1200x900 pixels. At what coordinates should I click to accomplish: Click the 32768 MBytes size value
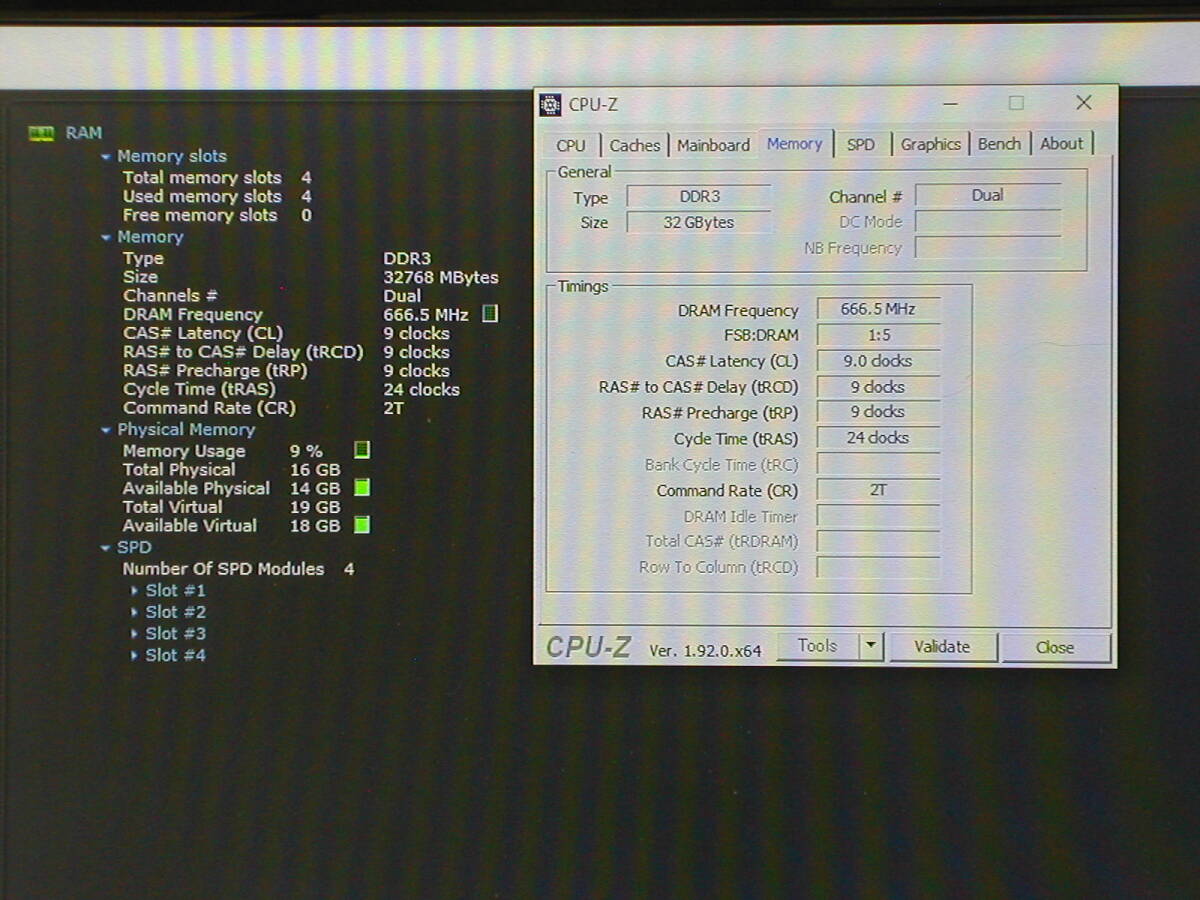click(x=441, y=278)
